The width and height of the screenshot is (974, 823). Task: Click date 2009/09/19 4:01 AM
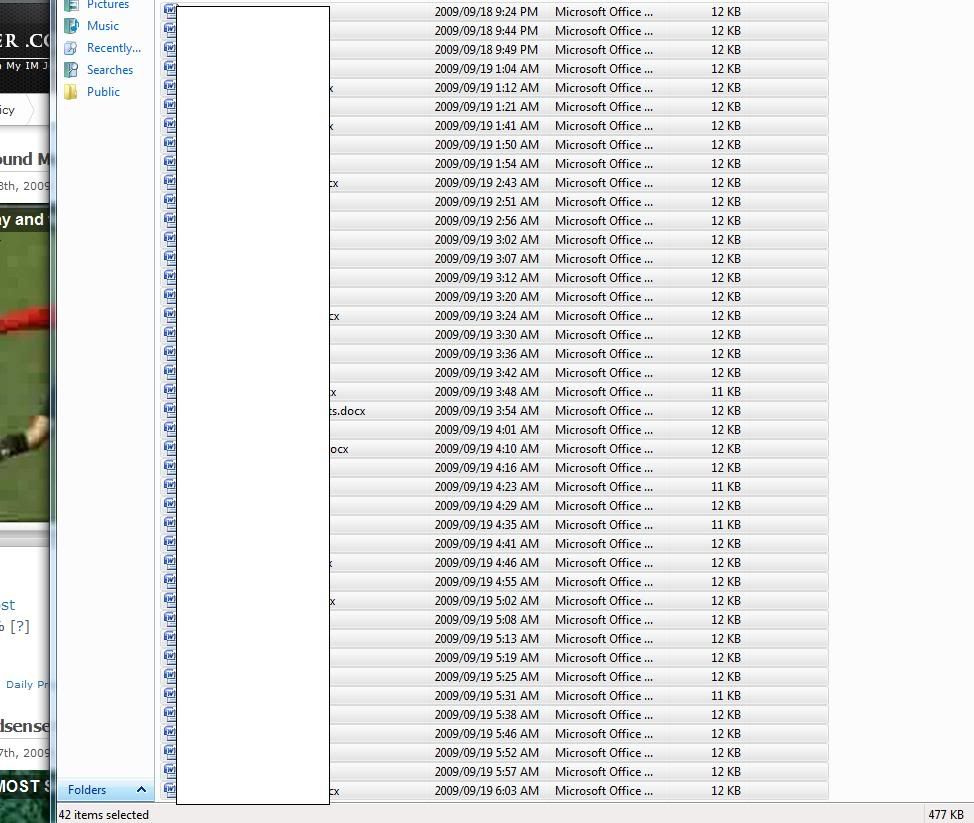(x=486, y=430)
